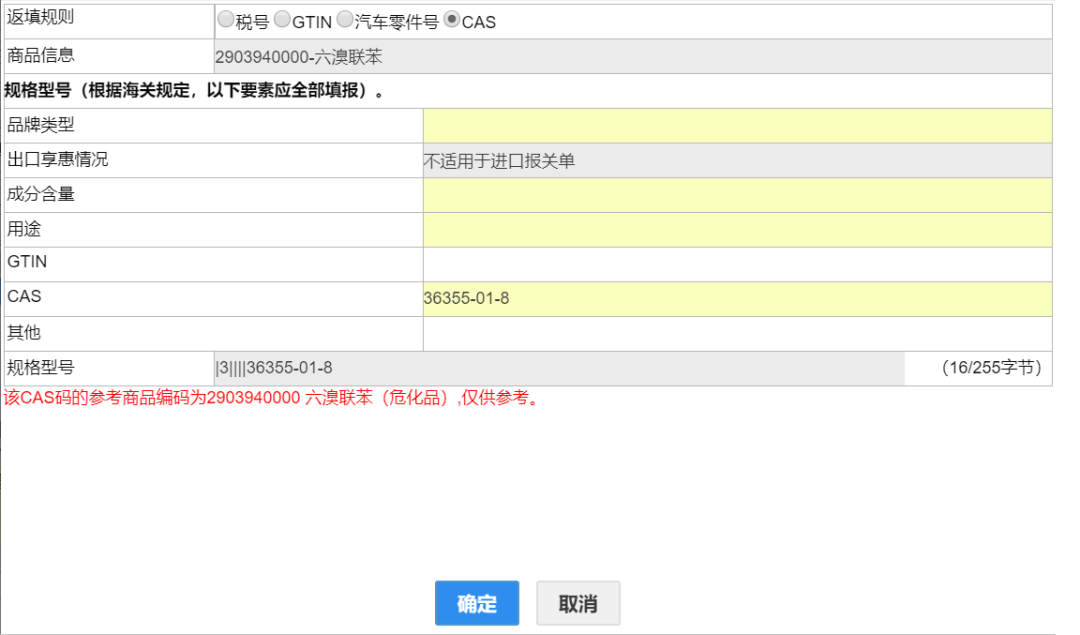Click the bold 规格型号 heading with the customs filing note
1080x635 pixels.
(196, 91)
